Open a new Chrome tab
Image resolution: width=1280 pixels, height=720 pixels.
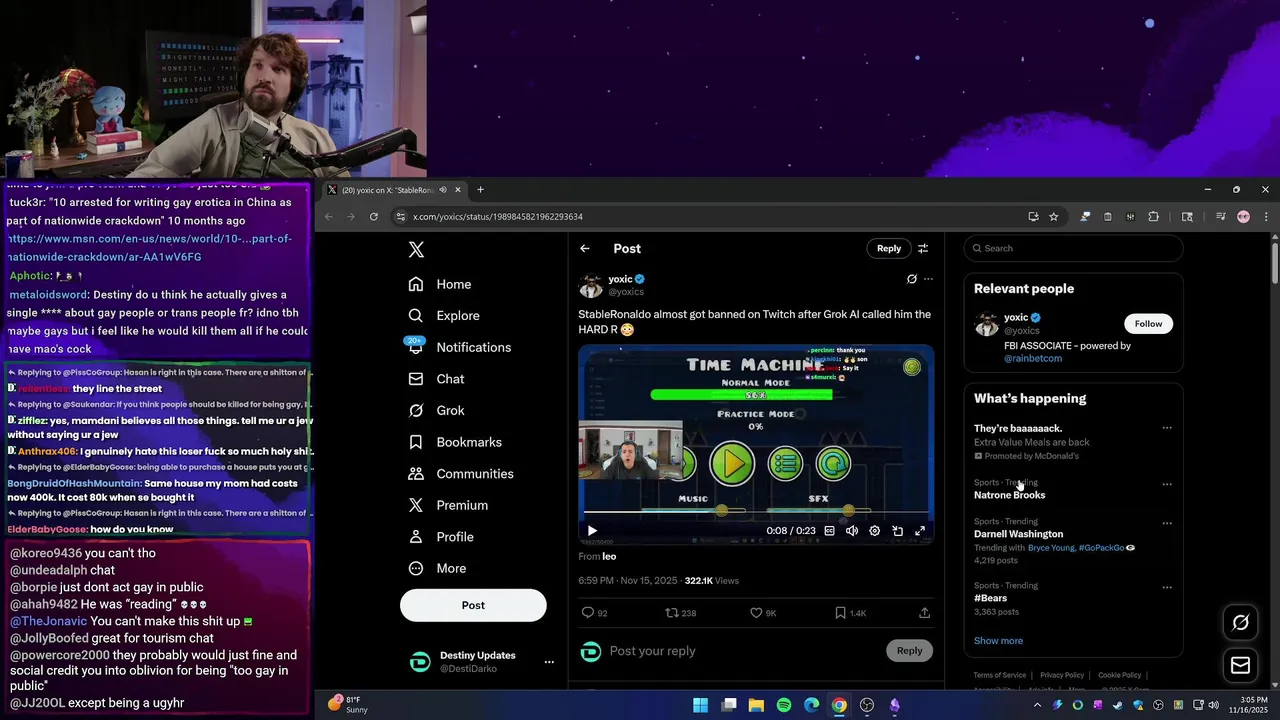480,190
